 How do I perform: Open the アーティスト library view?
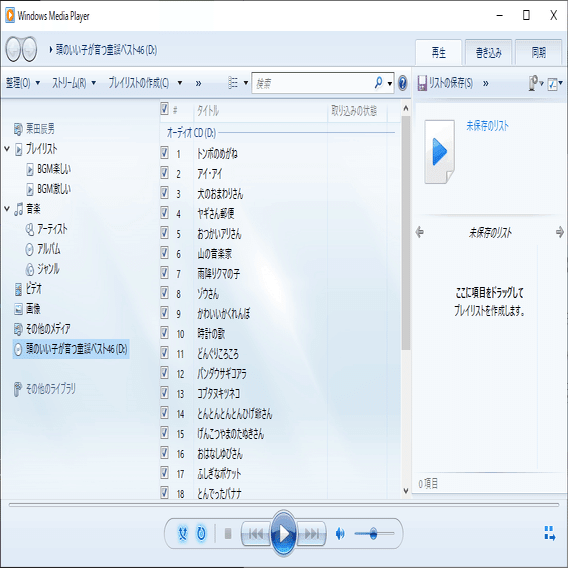tap(46, 229)
